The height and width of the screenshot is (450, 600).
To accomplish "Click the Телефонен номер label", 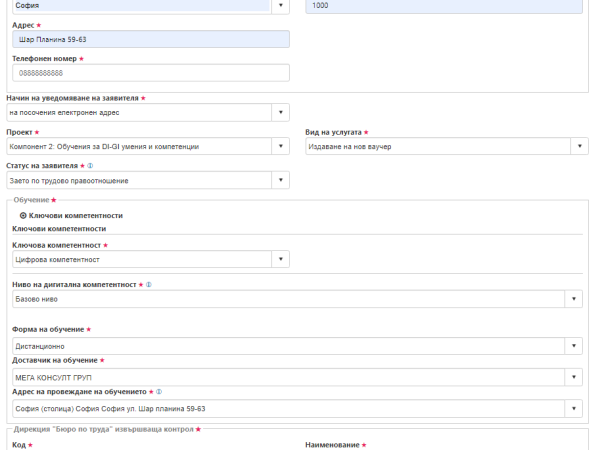I will coord(44,59).
